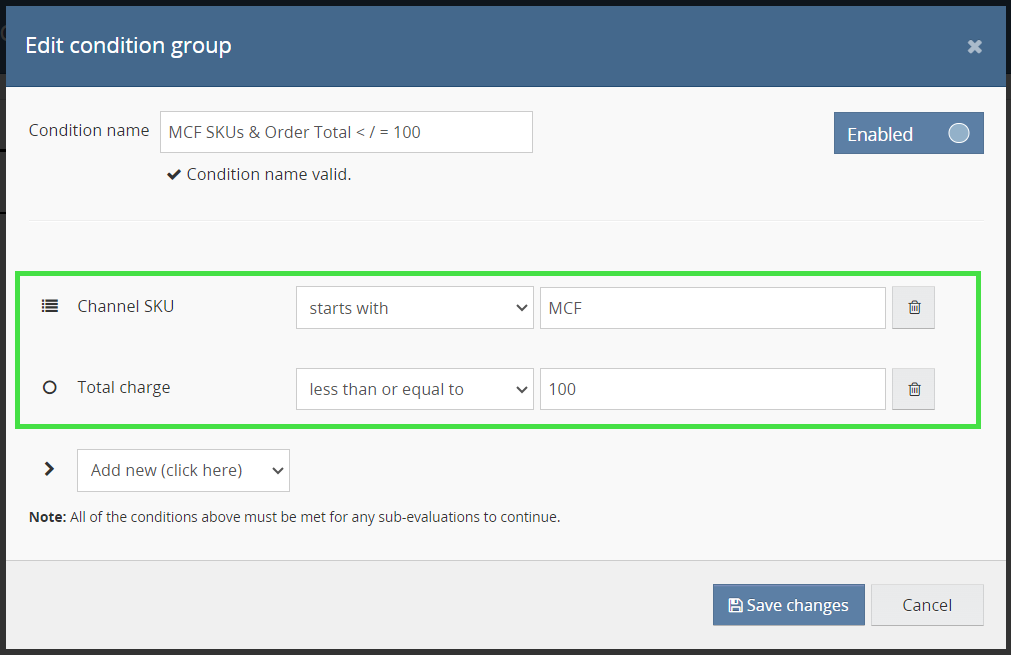Delete the Total charge condition row
The height and width of the screenshot is (655, 1011).
[x=913, y=389]
